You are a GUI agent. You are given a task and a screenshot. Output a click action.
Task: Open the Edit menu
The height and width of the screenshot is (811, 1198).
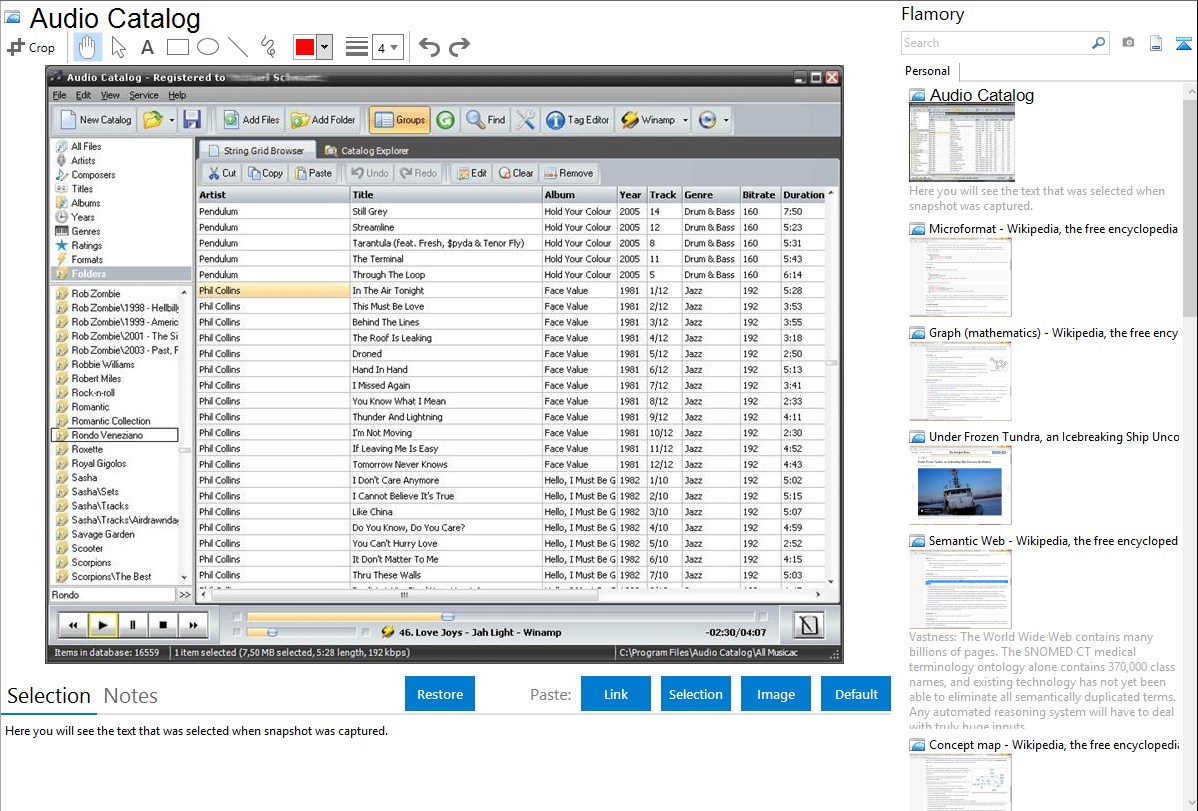tap(83, 96)
